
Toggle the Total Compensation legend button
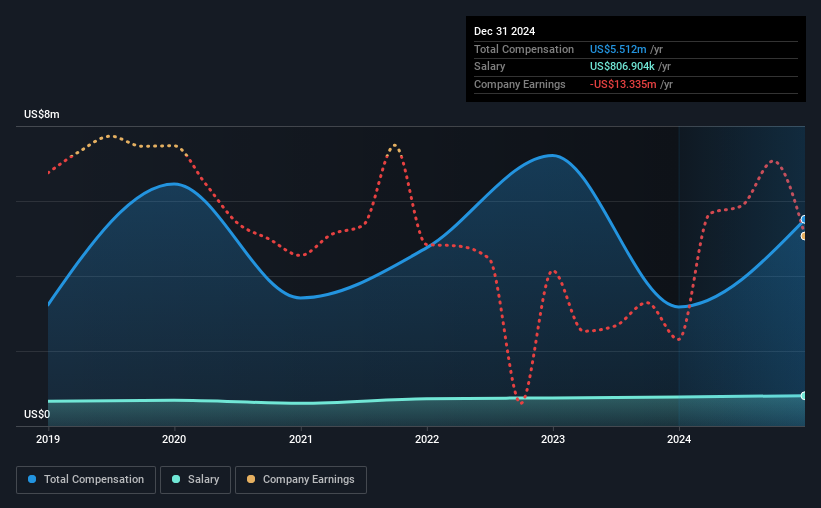pyautogui.click(x=86, y=480)
